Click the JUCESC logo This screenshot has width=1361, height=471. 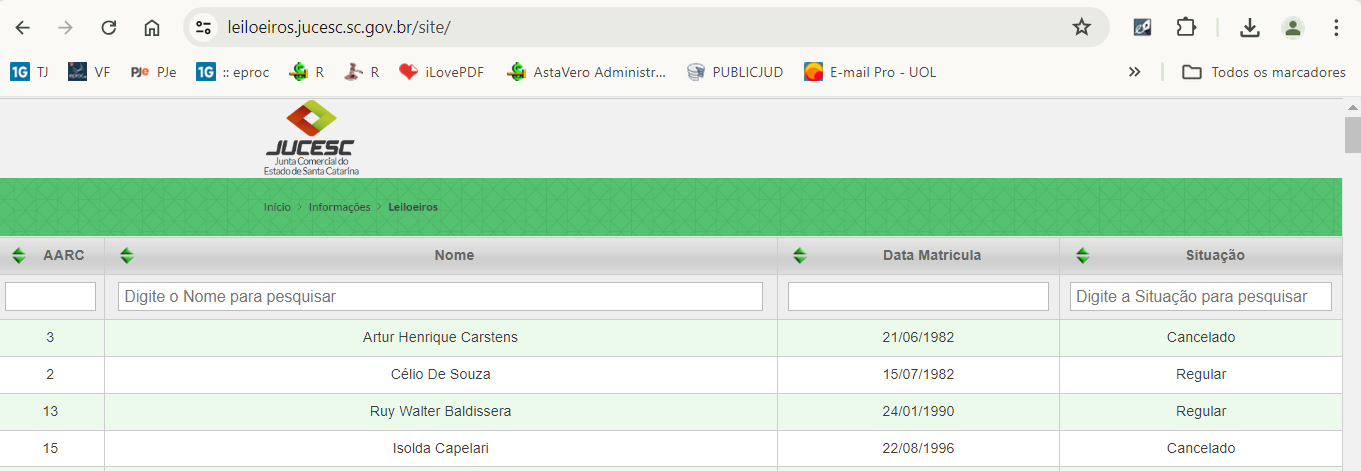[310, 137]
